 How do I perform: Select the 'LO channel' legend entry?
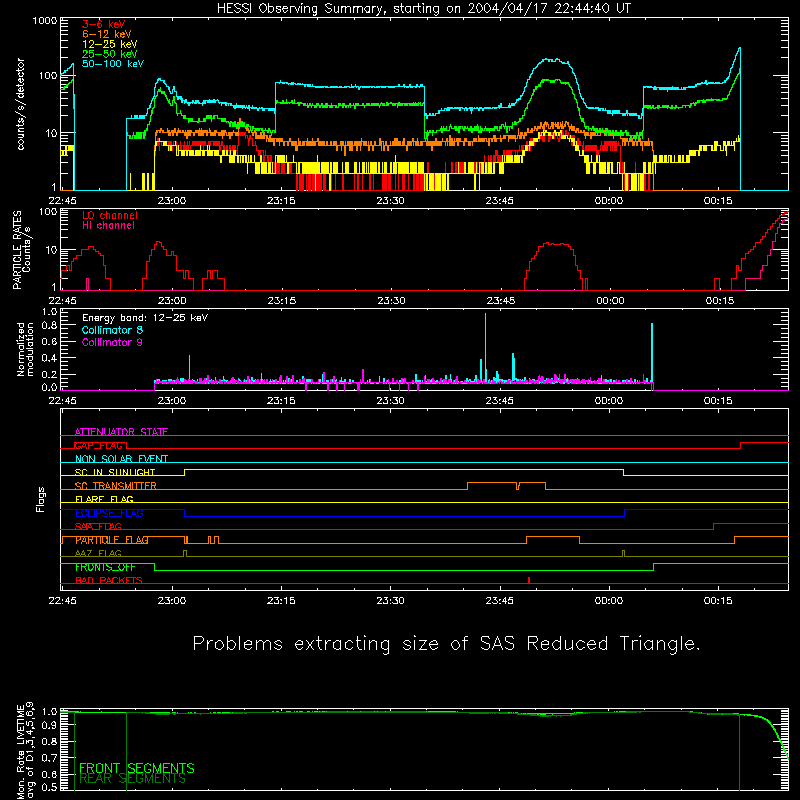click(110, 215)
